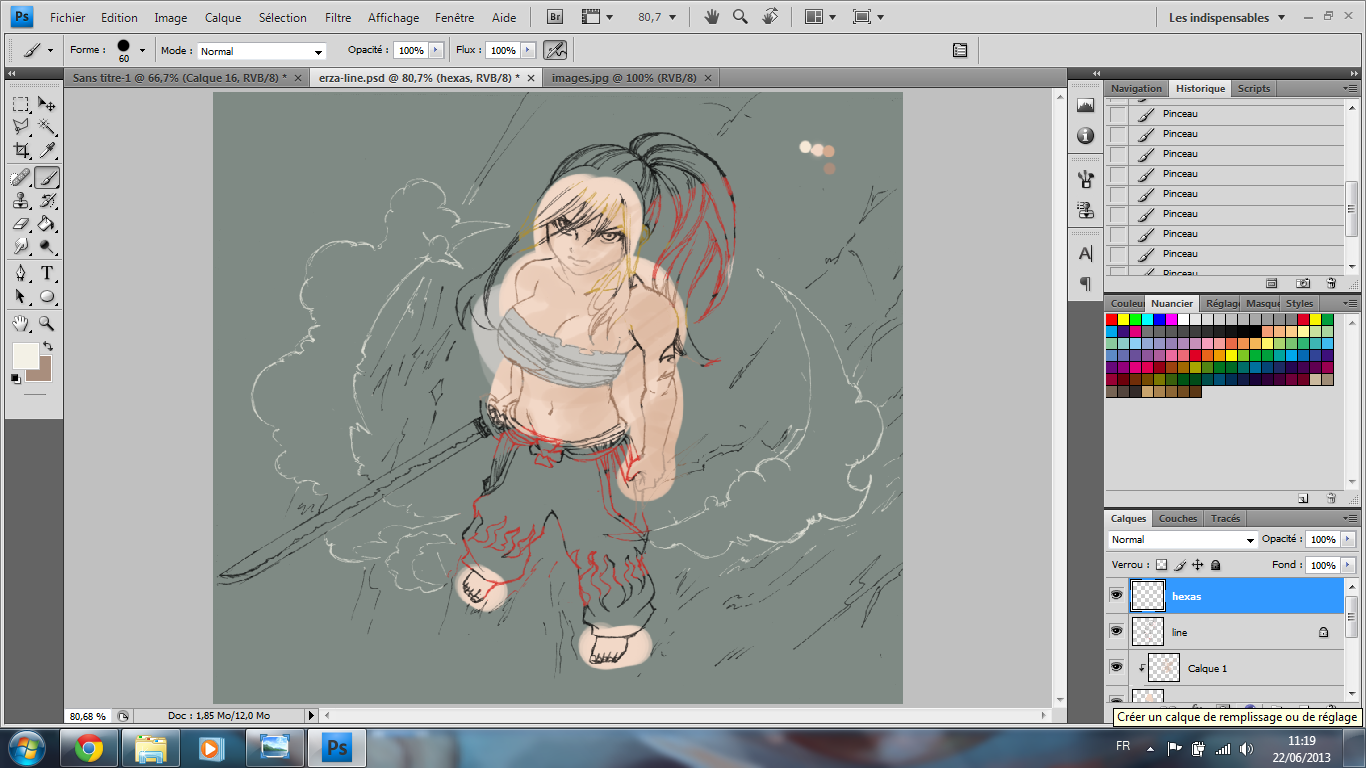Launch Adobe Bridge from application bar
Image resolution: width=1366 pixels, height=768 pixels.
pyautogui.click(x=556, y=17)
